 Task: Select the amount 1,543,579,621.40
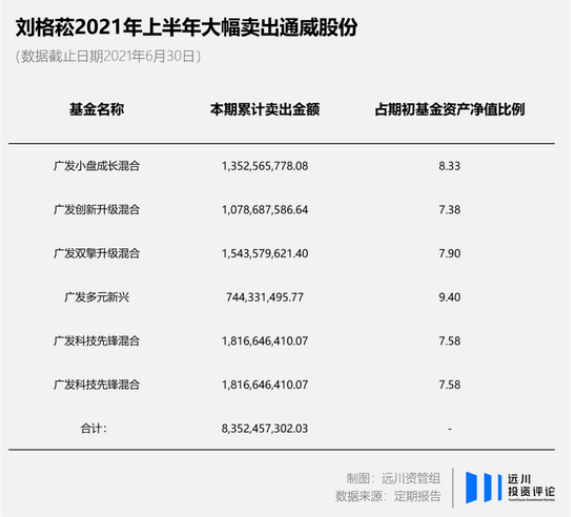tap(265, 253)
